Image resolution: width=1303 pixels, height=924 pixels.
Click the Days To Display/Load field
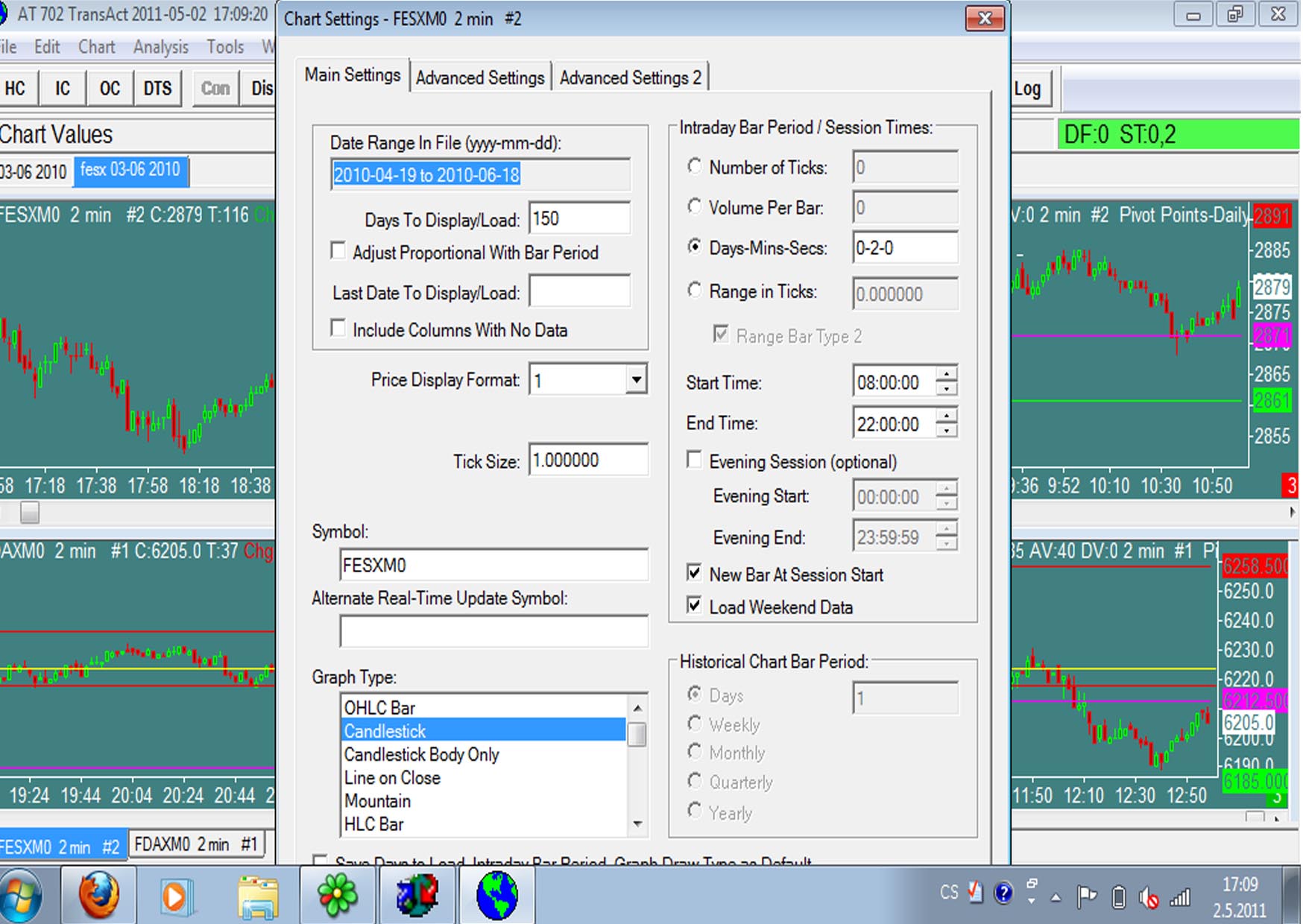tap(579, 219)
